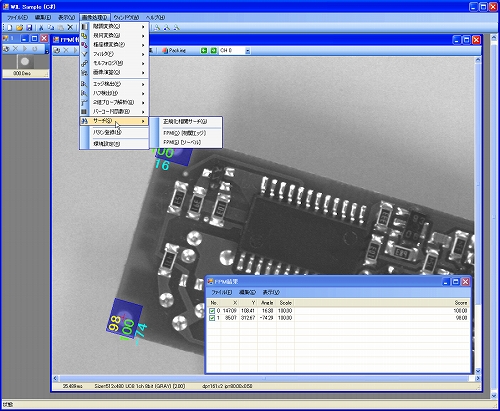
Task: Open the 表示 (View) menu in FPM results window
Action: coord(271,292)
